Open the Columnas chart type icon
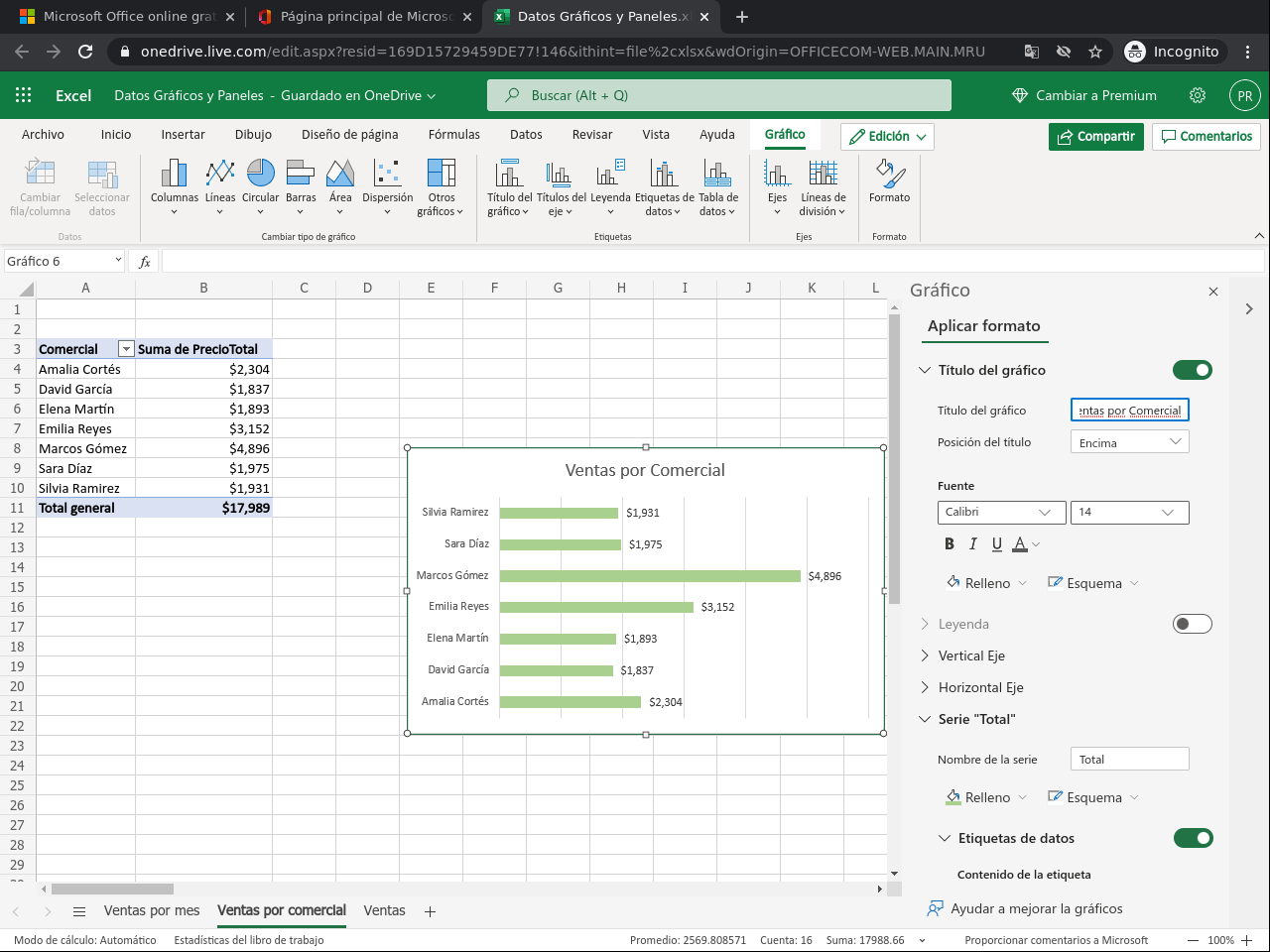Screen dimensions: 1270x952 174,175
